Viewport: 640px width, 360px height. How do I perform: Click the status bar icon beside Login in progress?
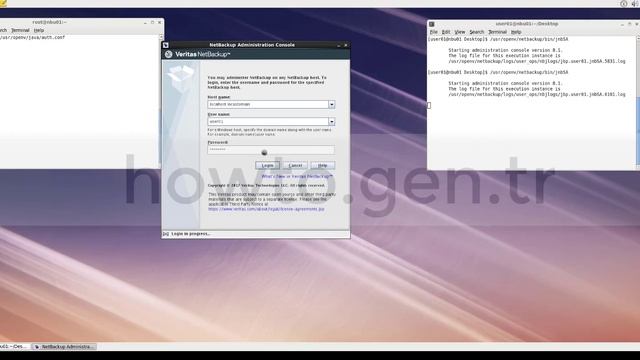click(166, 234)
